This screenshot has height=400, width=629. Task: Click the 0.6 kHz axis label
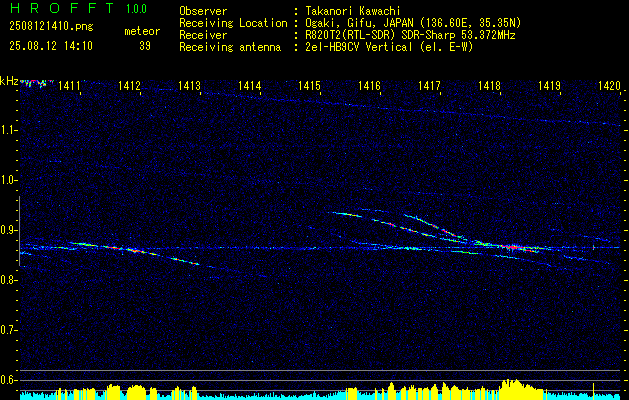[x=7, y=380]
